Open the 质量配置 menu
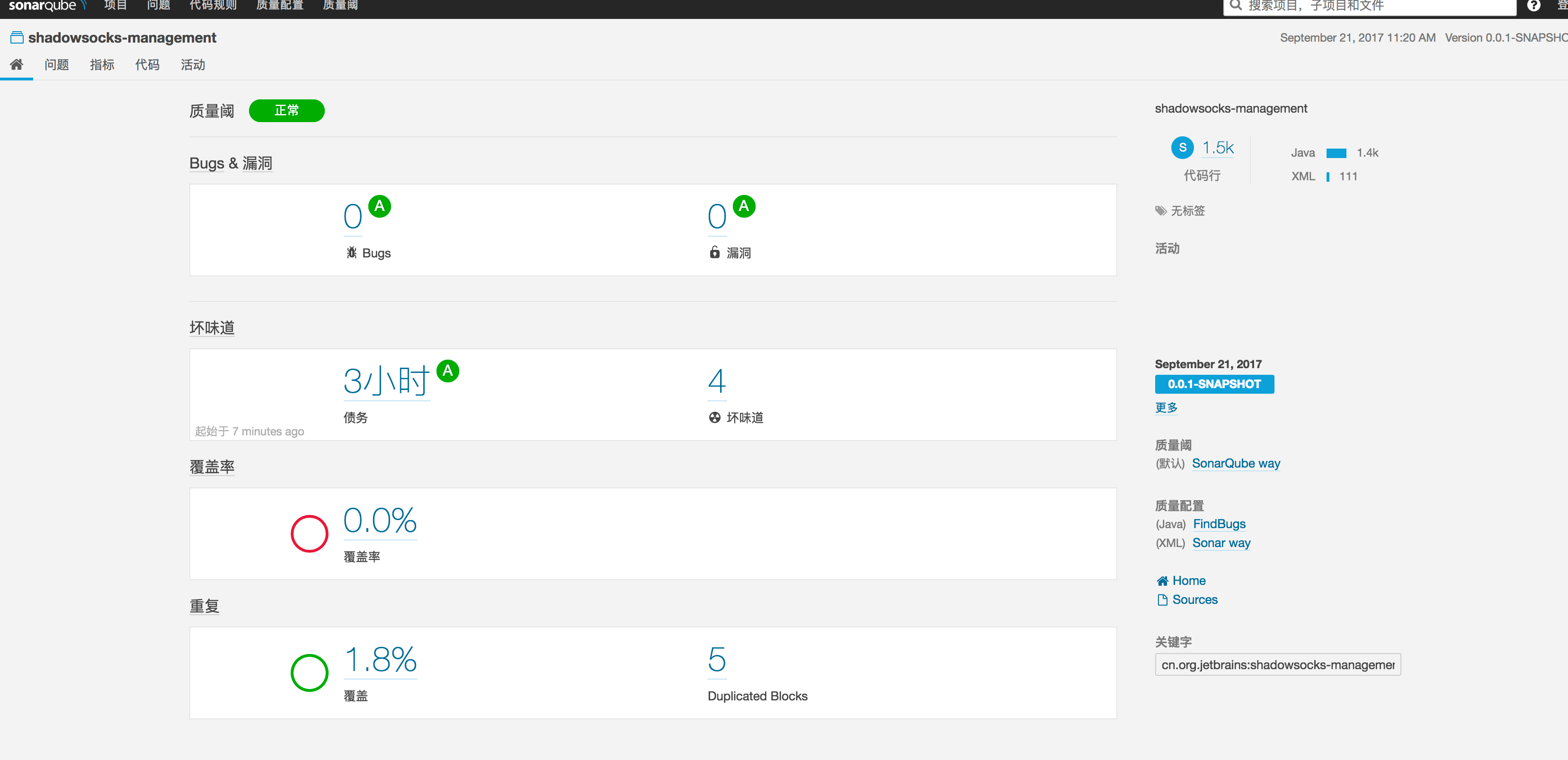This screenshot has width=1568, height=760. 279,6
